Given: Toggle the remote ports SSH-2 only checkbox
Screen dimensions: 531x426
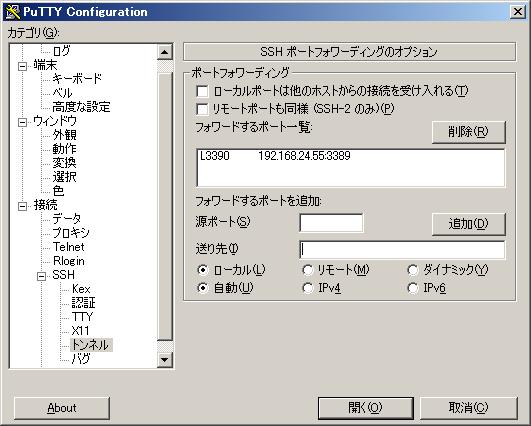Looking at the screenshot, I should pos(202,109).
